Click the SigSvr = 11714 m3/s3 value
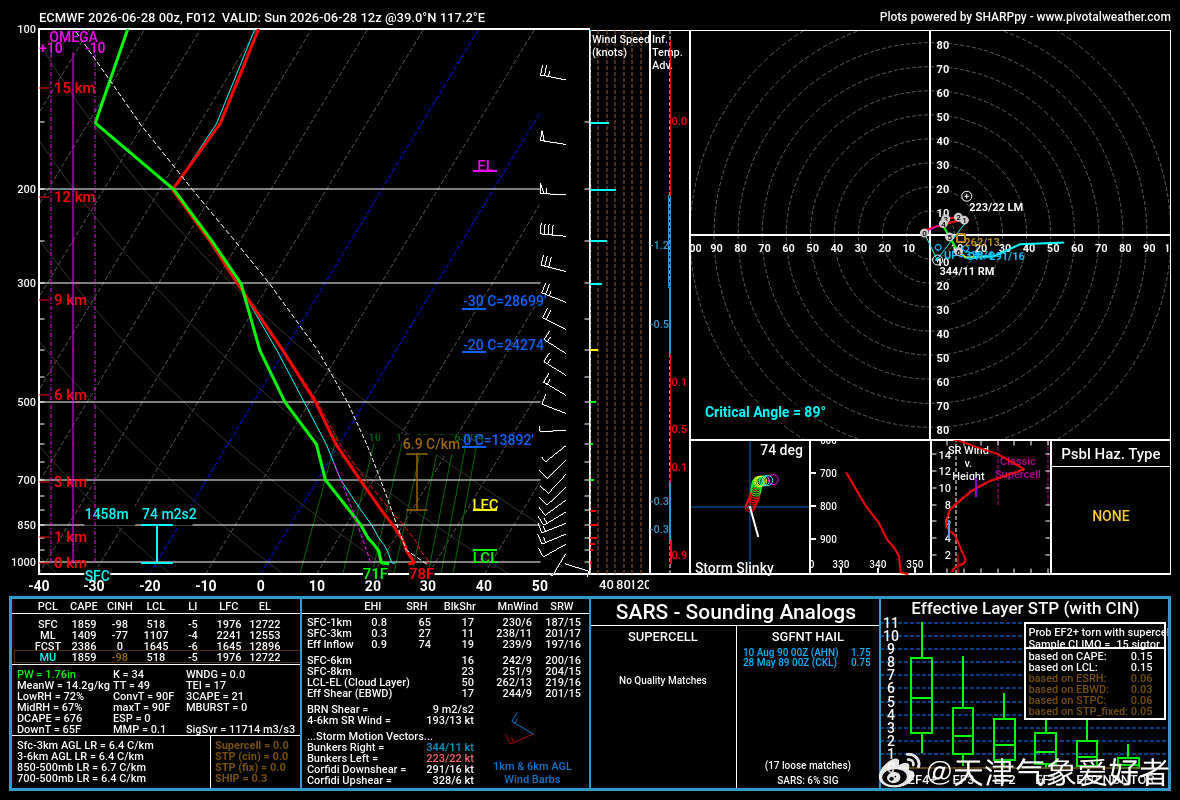The height and width of the screenshot is (800, 1180). tap(240, 729)
